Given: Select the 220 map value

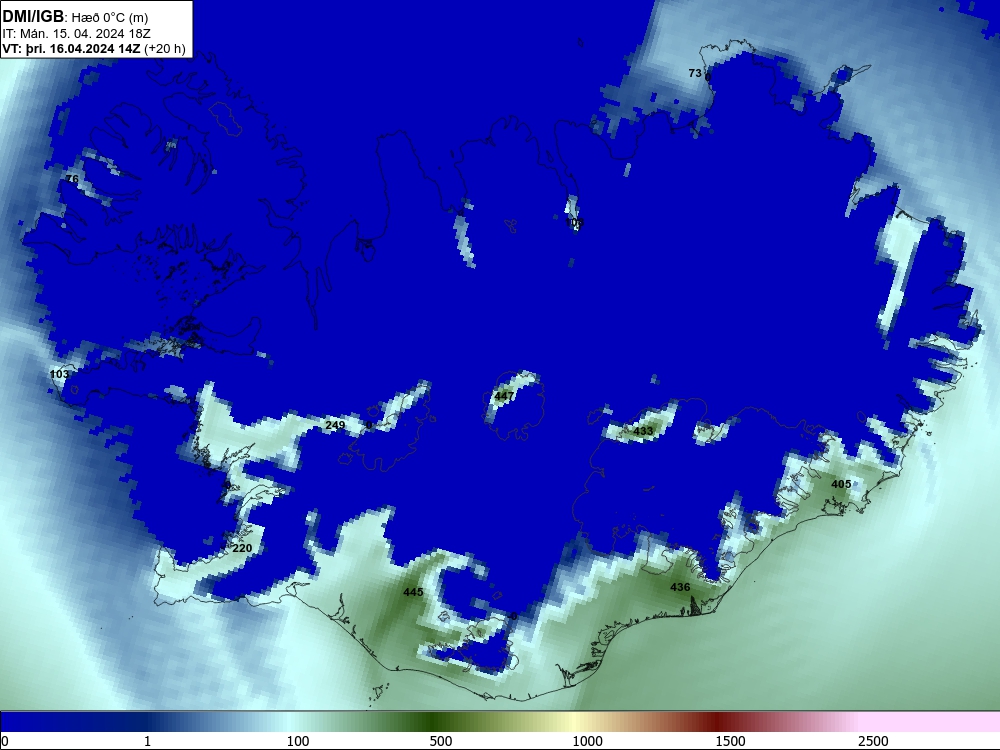Looking at the screenshot, I should pyautogui.click(x=242, y=548).
